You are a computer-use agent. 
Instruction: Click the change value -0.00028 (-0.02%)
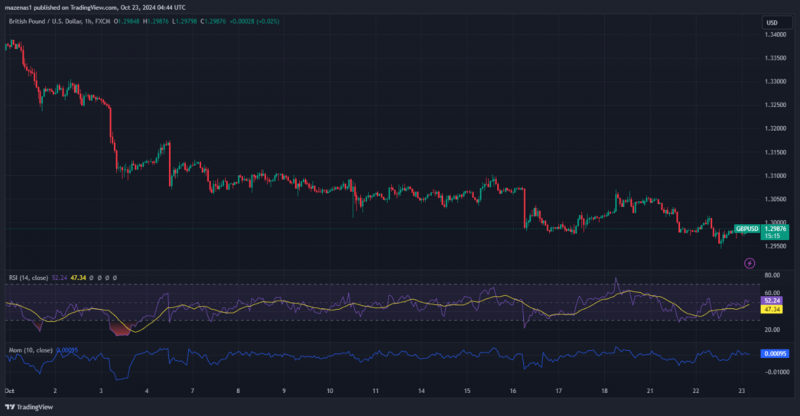[255, 21]
